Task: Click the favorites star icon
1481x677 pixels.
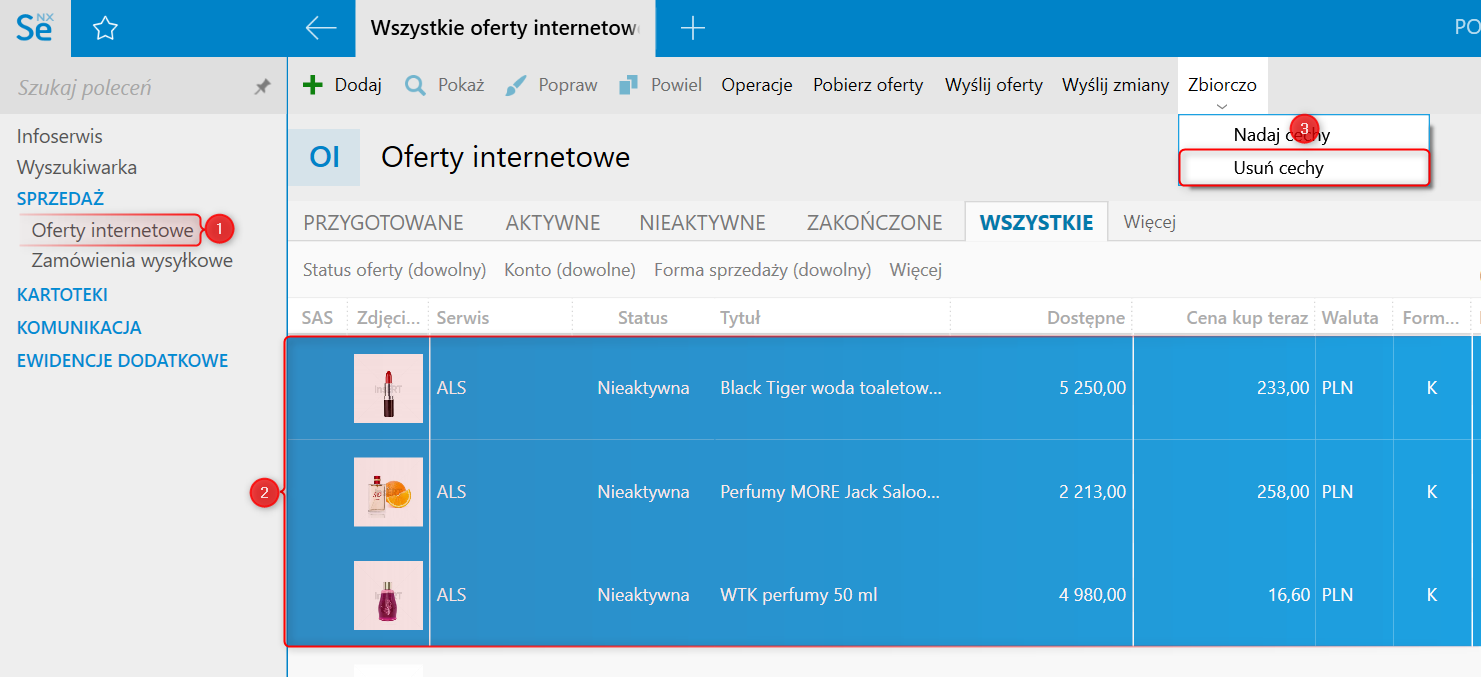Action: coord(105,29)
